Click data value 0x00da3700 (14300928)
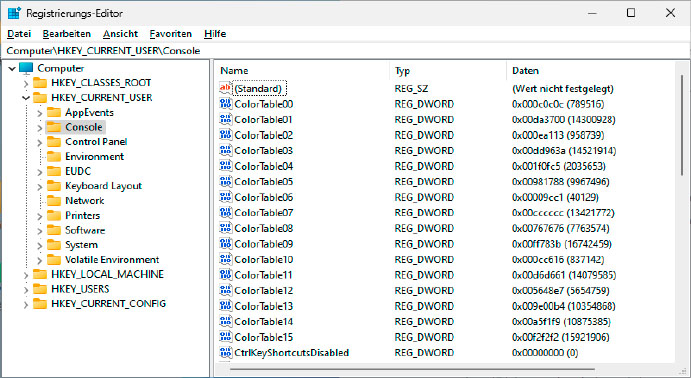691x378 pixels. [x=564, y=119]
